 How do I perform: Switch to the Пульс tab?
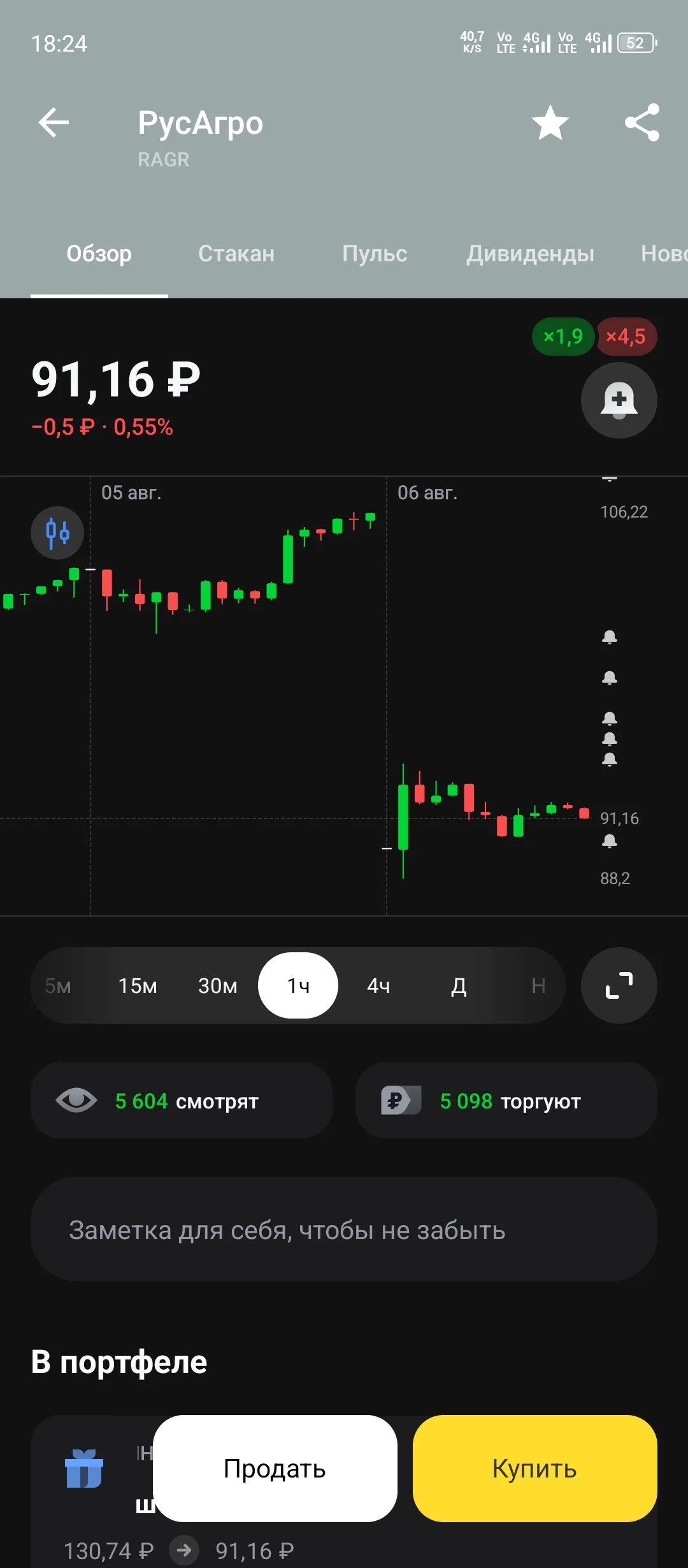(375, 254)
